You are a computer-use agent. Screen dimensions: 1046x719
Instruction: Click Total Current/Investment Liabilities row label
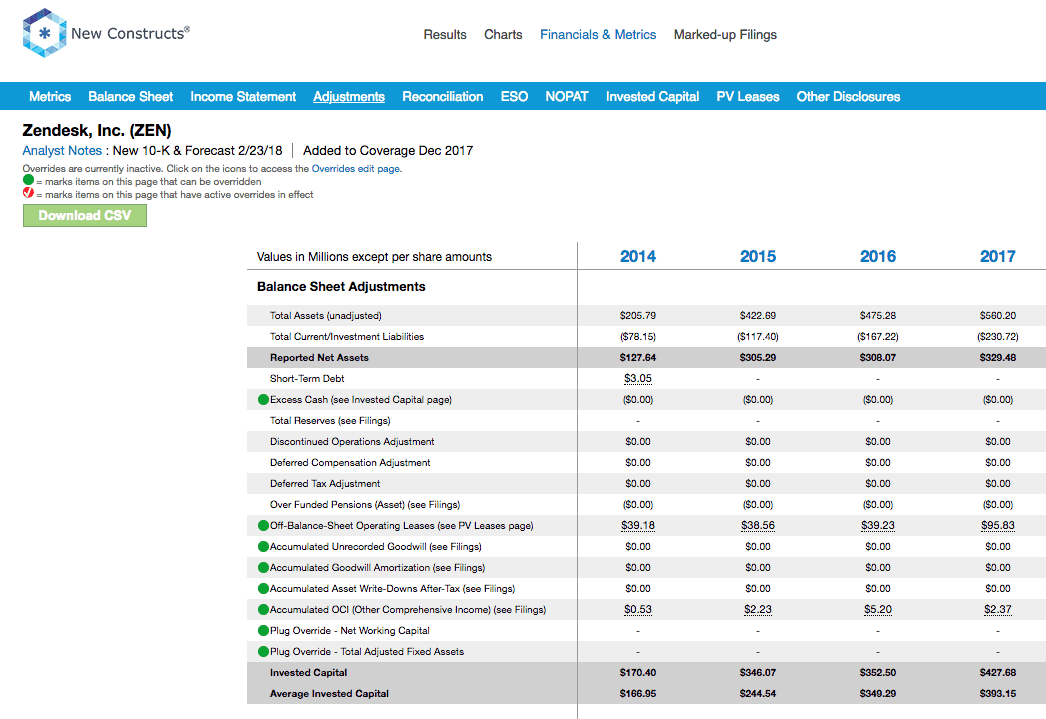[347, 337]
